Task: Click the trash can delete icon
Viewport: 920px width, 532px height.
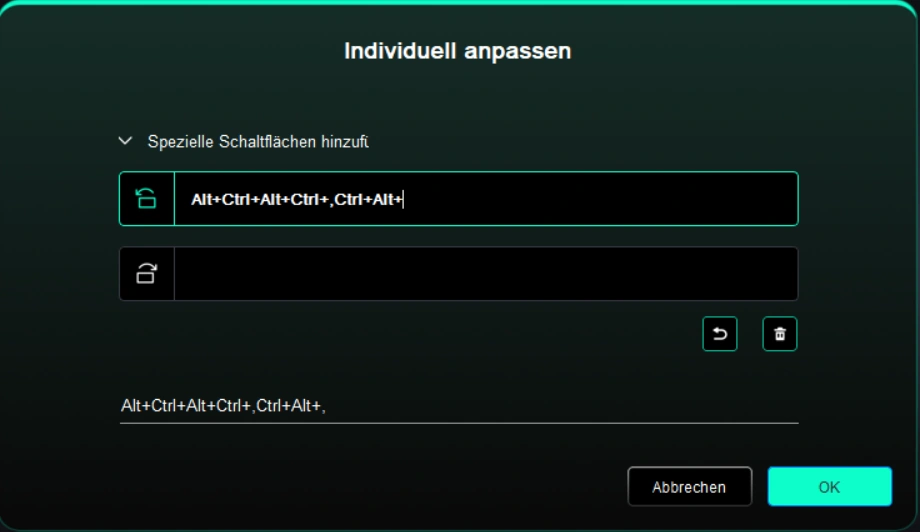Action: click(x=779, y=334)
